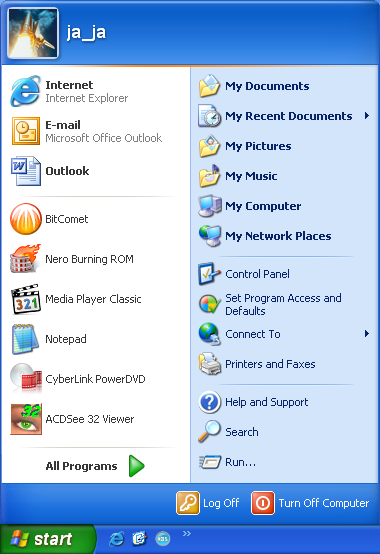Click the Turn Off Computer button

tap(310, 503)
